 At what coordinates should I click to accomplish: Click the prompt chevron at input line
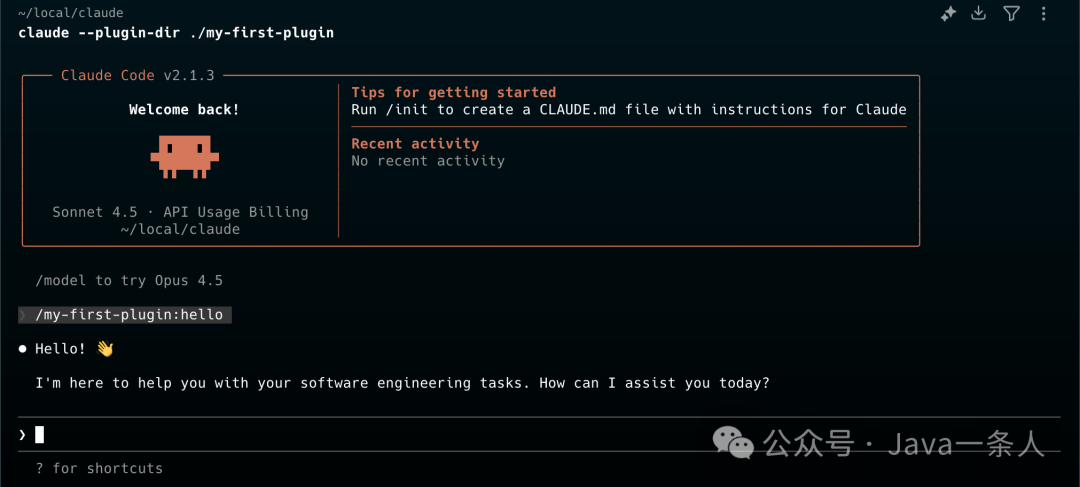click(22, 434)
